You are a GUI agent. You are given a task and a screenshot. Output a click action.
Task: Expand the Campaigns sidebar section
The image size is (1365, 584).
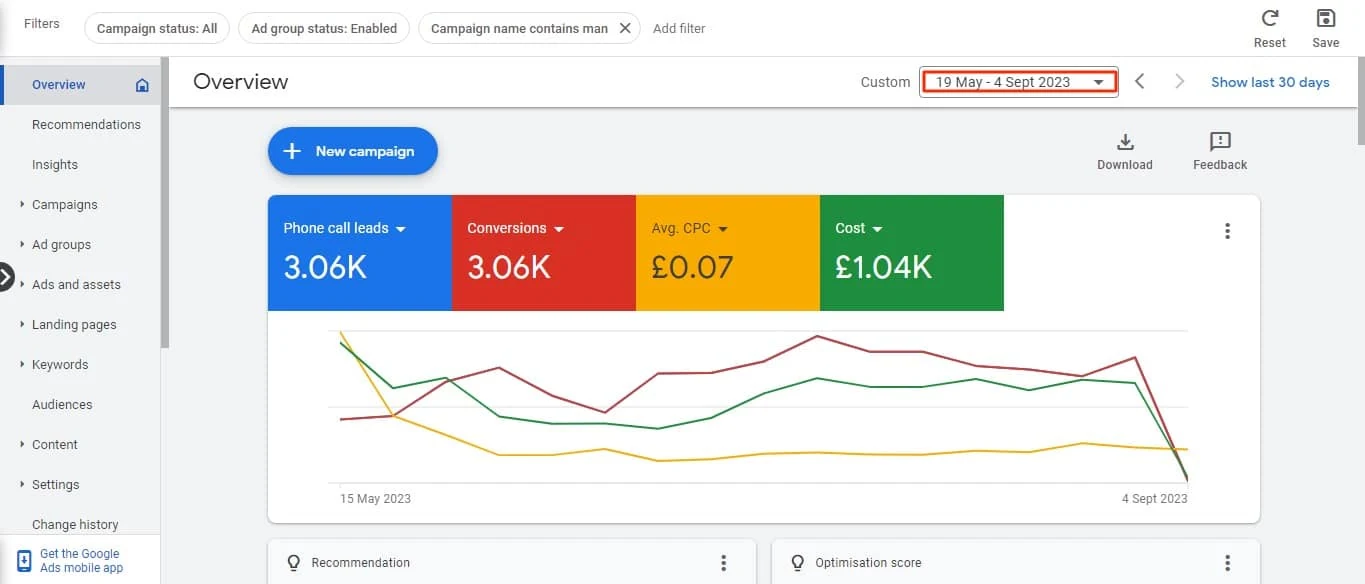(22, 204)
